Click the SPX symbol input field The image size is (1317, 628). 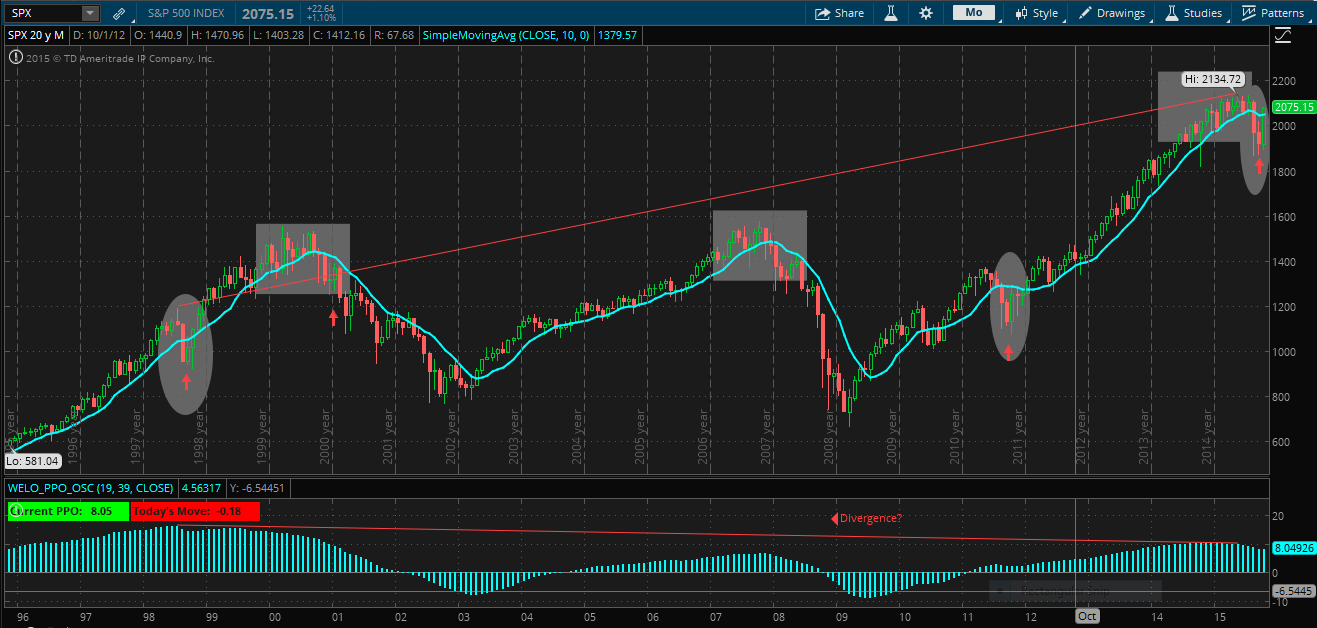[44, 13]
